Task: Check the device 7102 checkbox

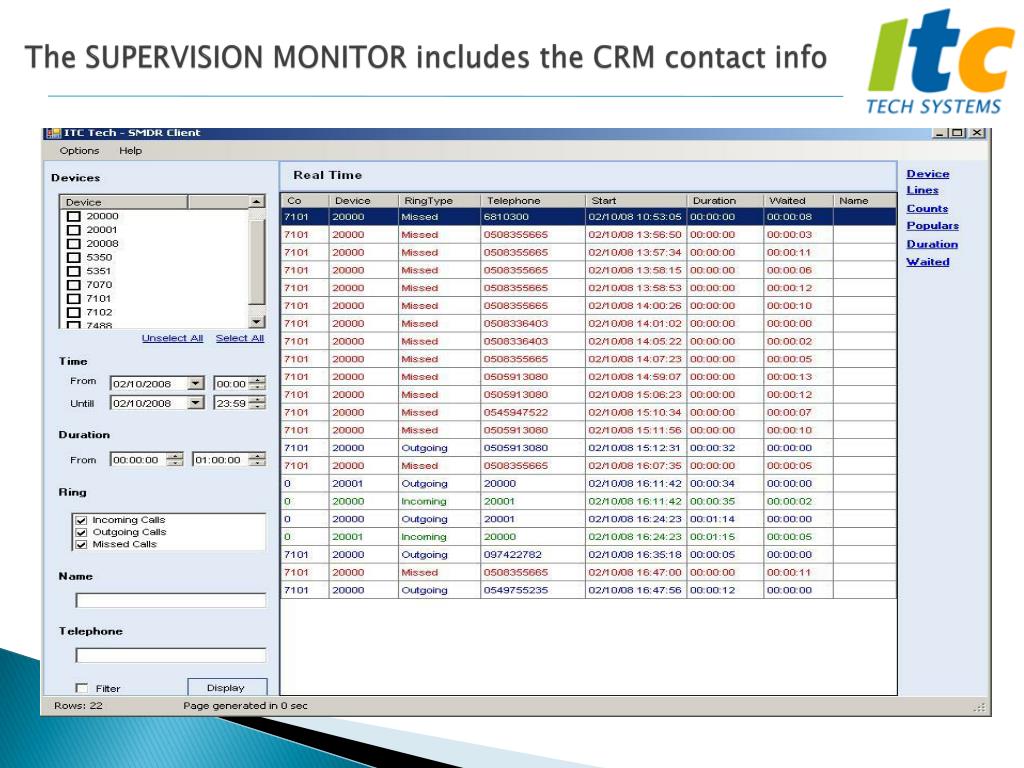Action: click(x=74, y=312)
